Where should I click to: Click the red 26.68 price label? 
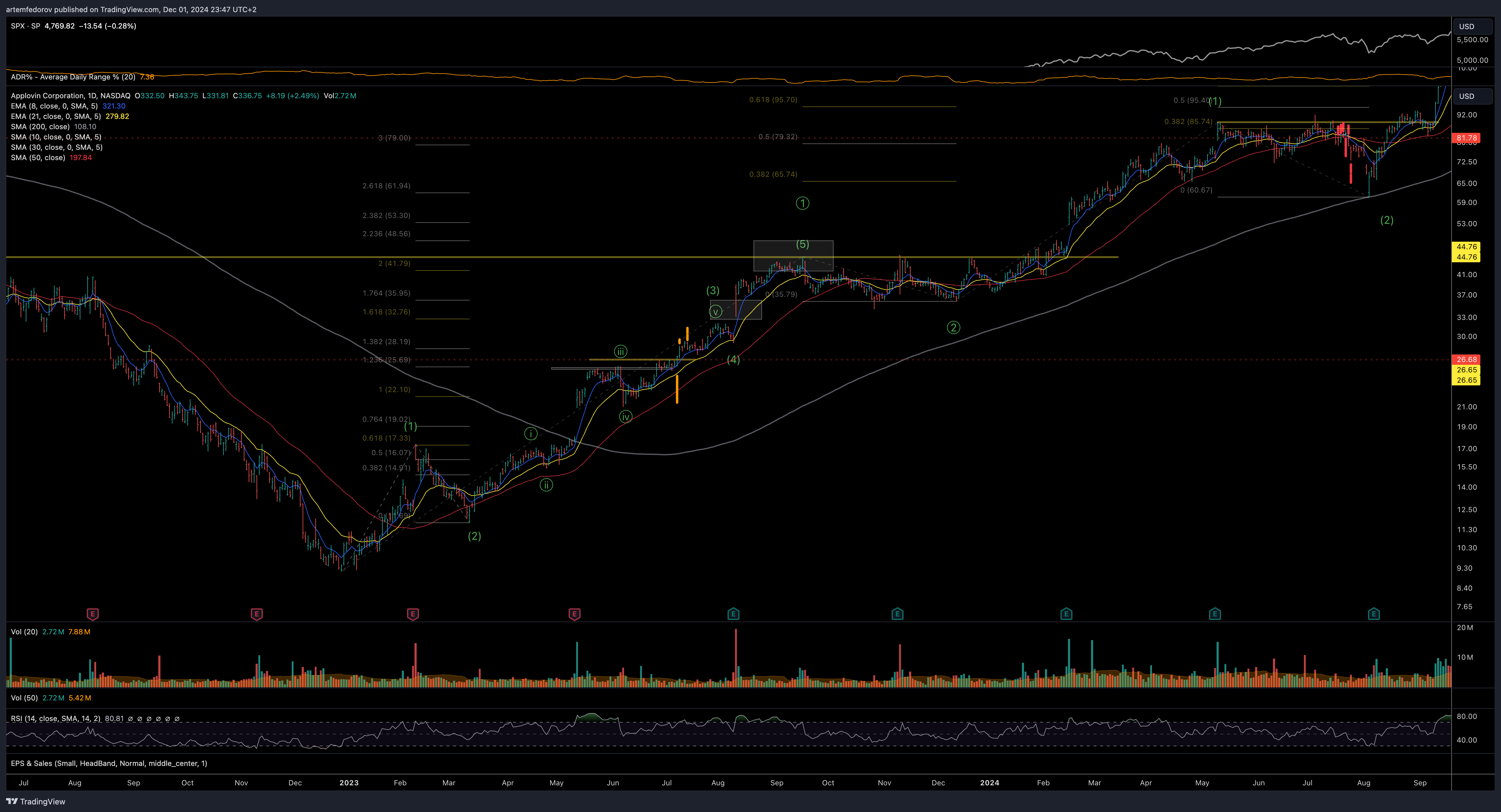[x=1467, y=359]
